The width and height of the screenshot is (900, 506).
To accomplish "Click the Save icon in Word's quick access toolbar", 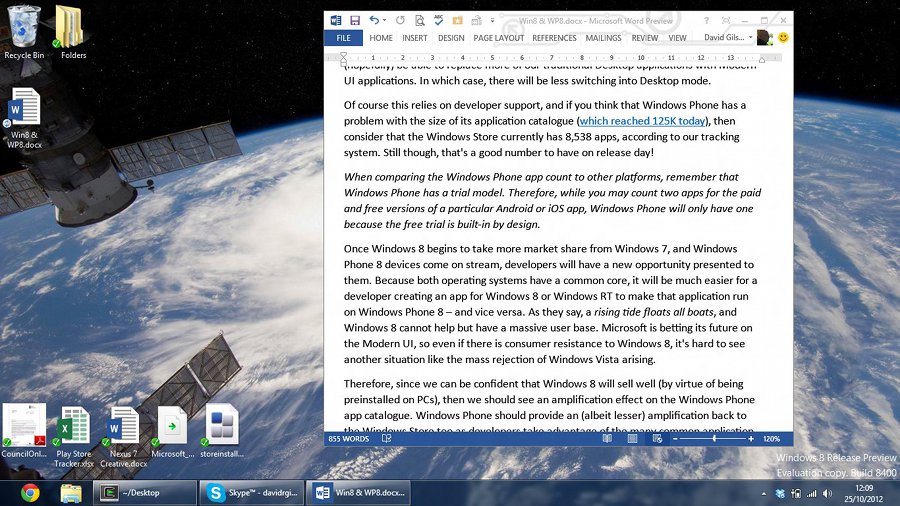I will click(x=355, y=21).
